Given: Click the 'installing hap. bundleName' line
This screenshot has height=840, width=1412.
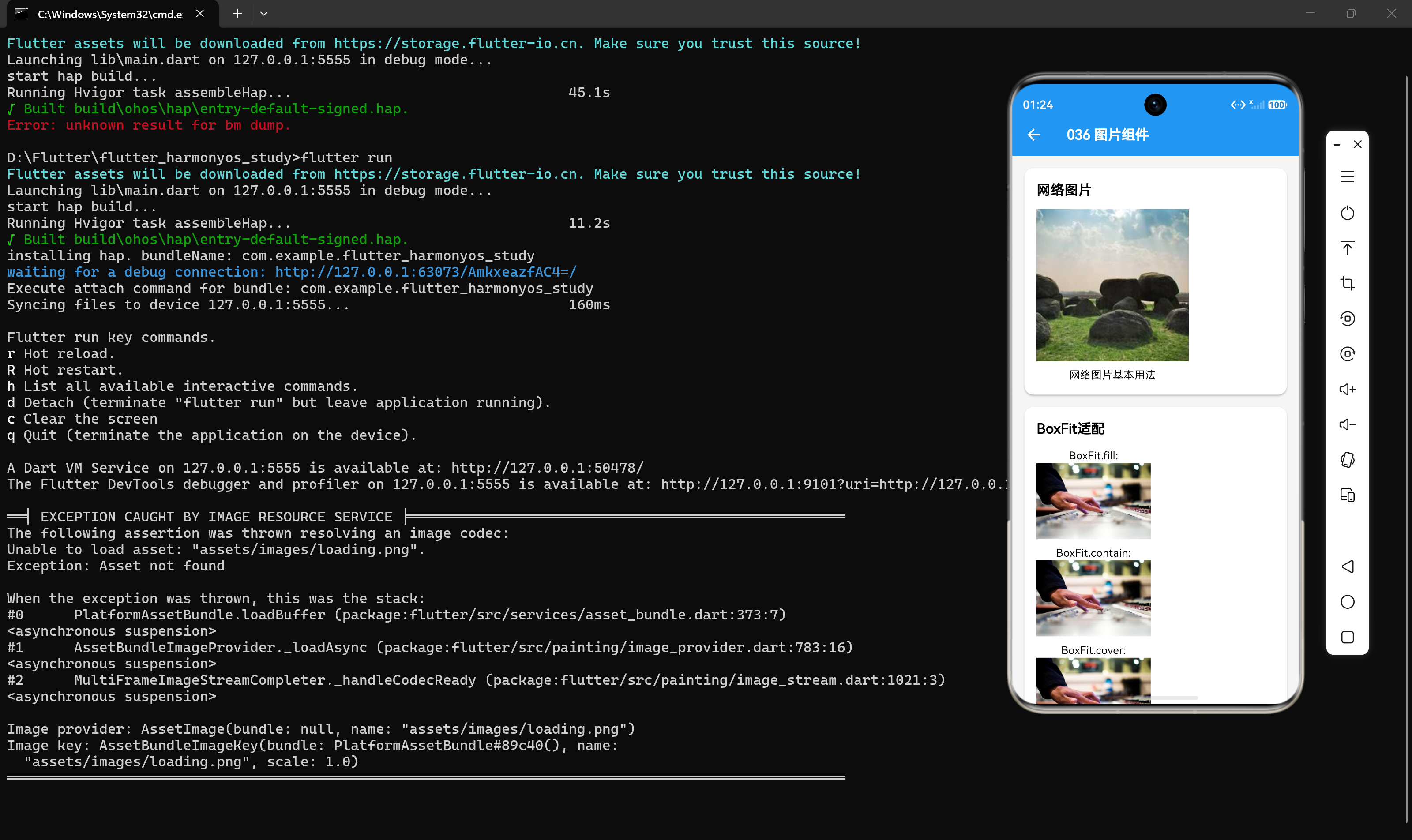Looking at the screenshot, I should (x=270, y=256).
